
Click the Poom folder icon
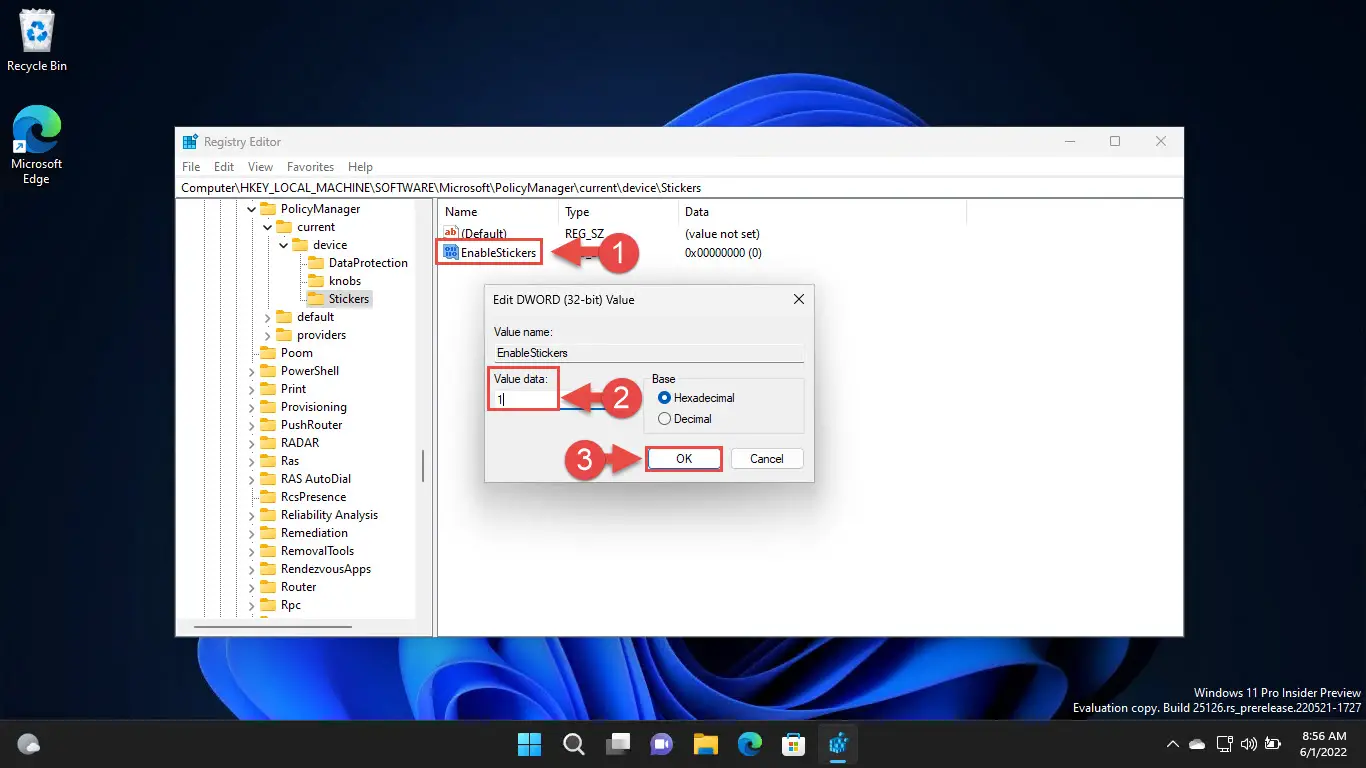tap(267, 353)
